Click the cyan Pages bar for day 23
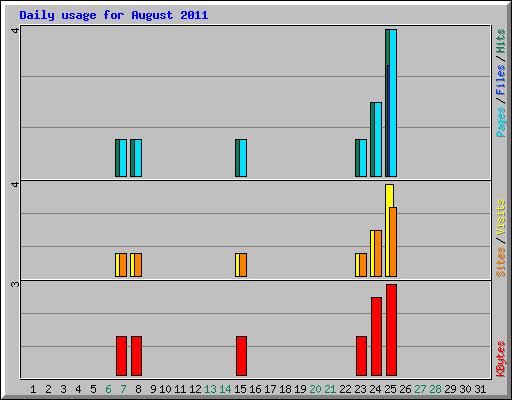Image resolution: width=512 pixels, height=400 pixels. coord(363,158)
